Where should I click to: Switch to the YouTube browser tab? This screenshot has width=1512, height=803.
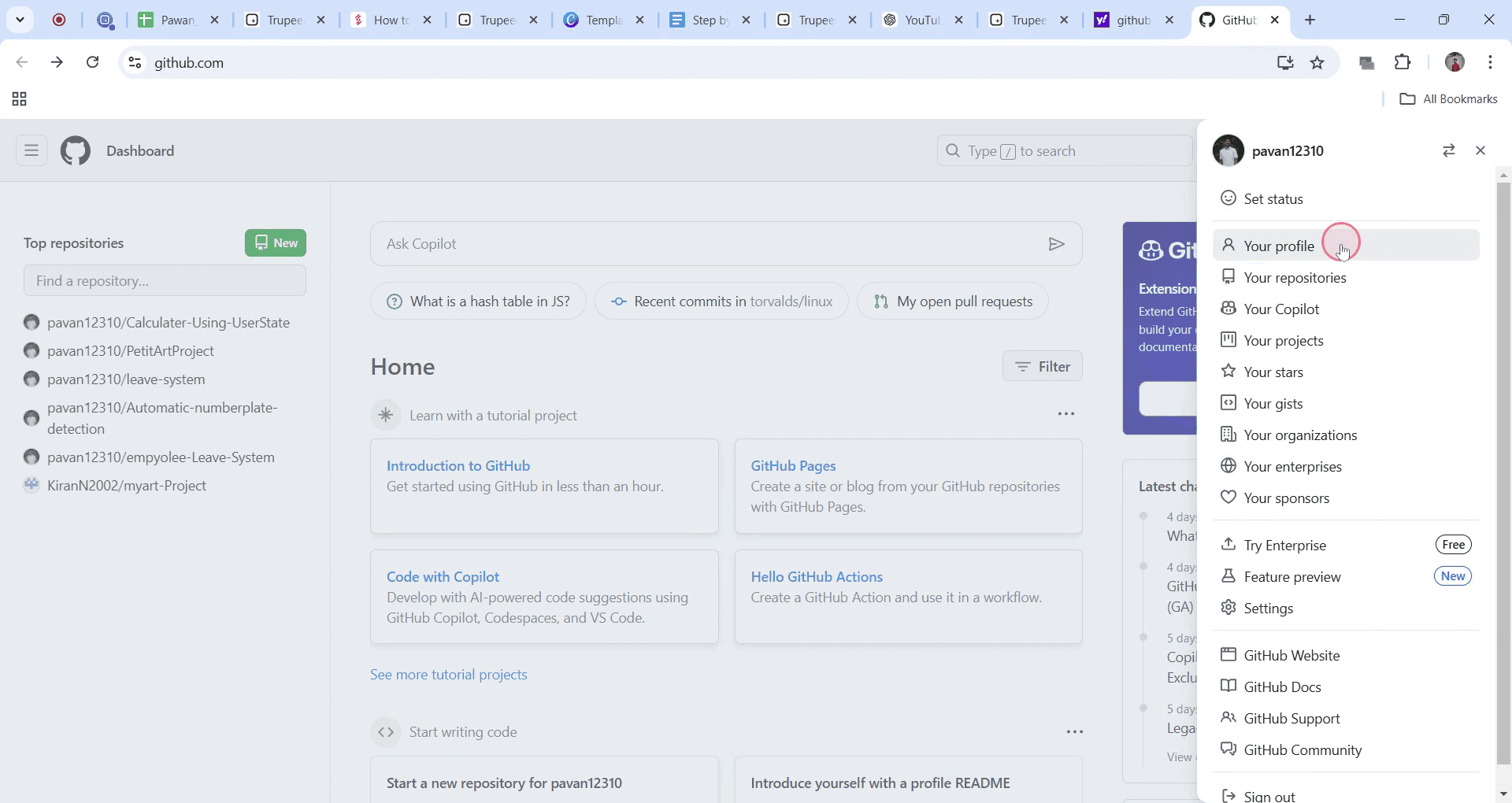(x=922, y=20)
